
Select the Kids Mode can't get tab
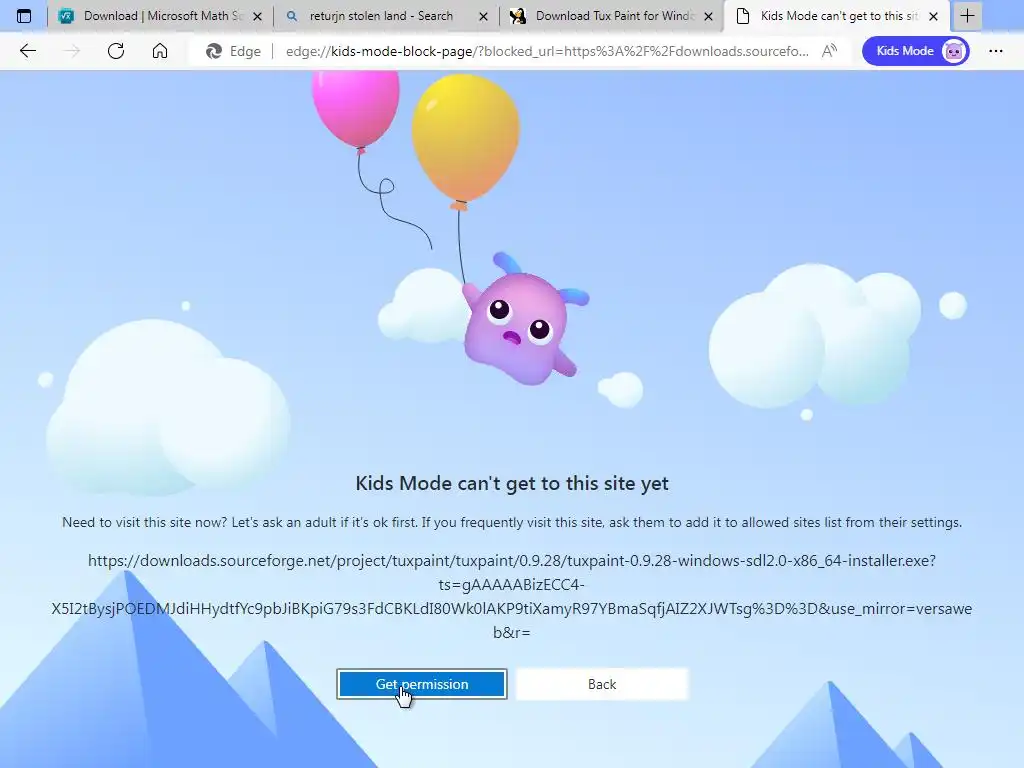[x=837, y=16]
